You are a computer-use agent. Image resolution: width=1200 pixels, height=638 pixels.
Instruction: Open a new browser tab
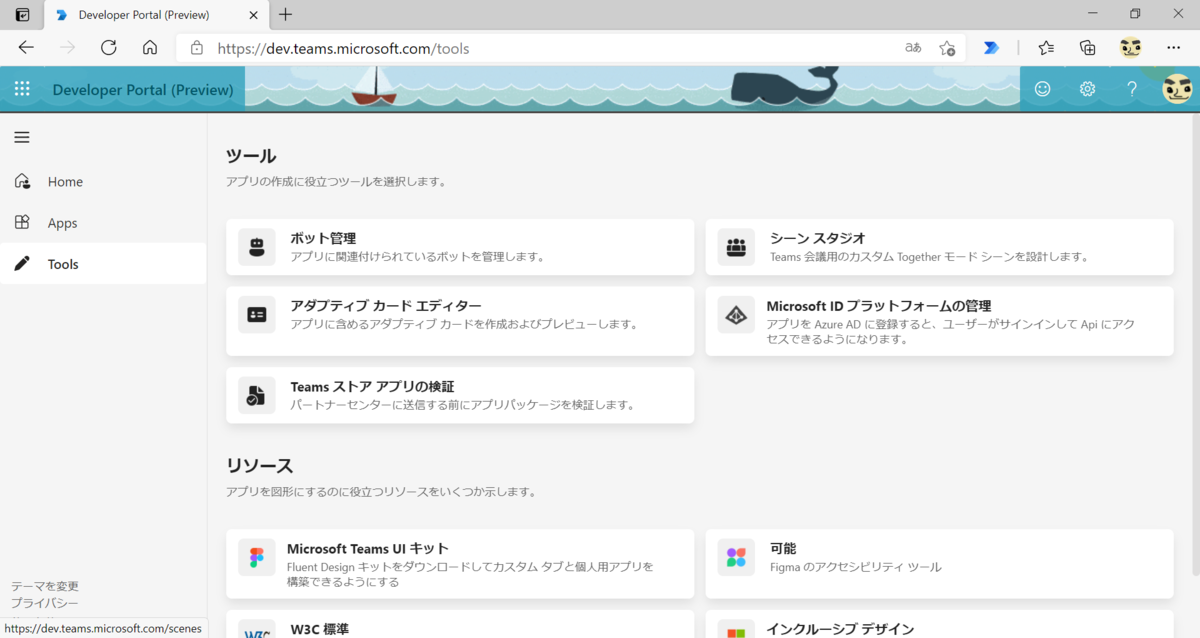click(x=286, y=14)
